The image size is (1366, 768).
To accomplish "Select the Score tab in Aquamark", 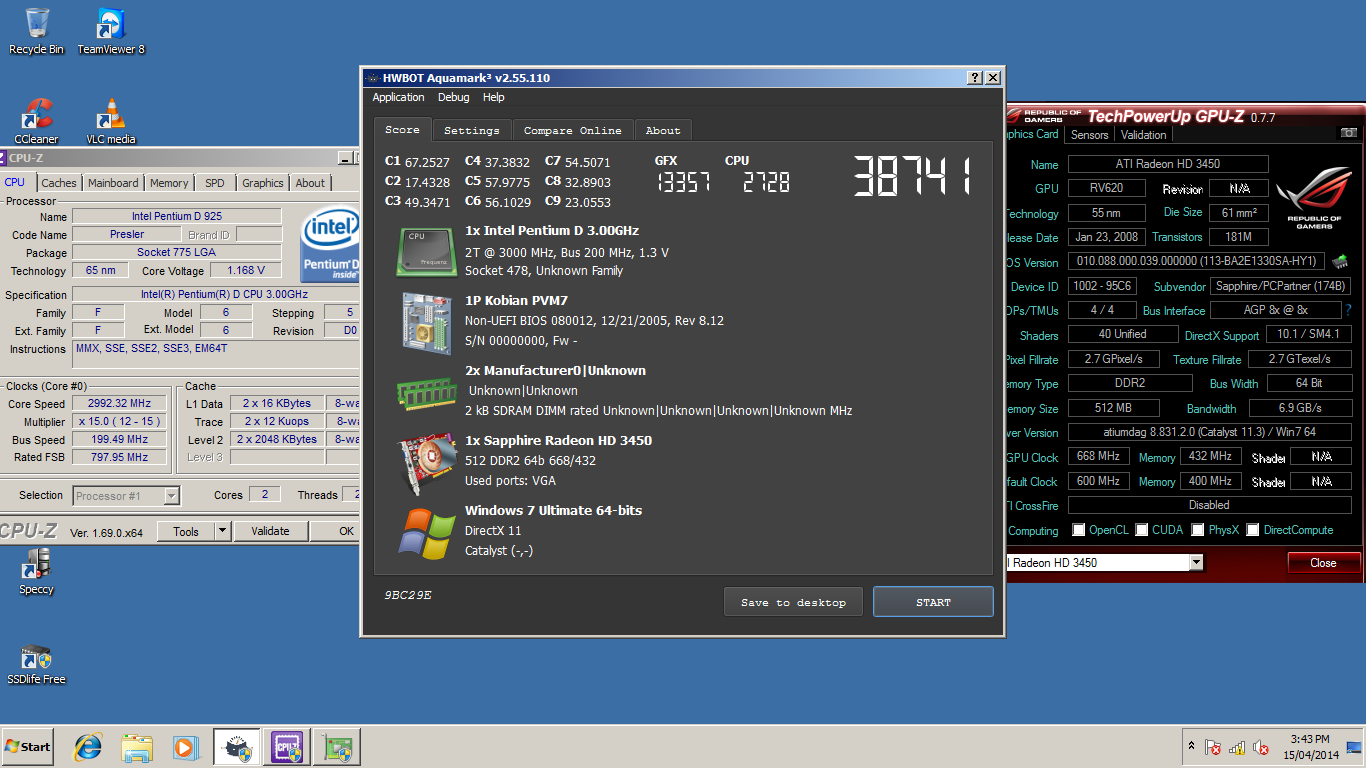I will [x=403, y=130].
